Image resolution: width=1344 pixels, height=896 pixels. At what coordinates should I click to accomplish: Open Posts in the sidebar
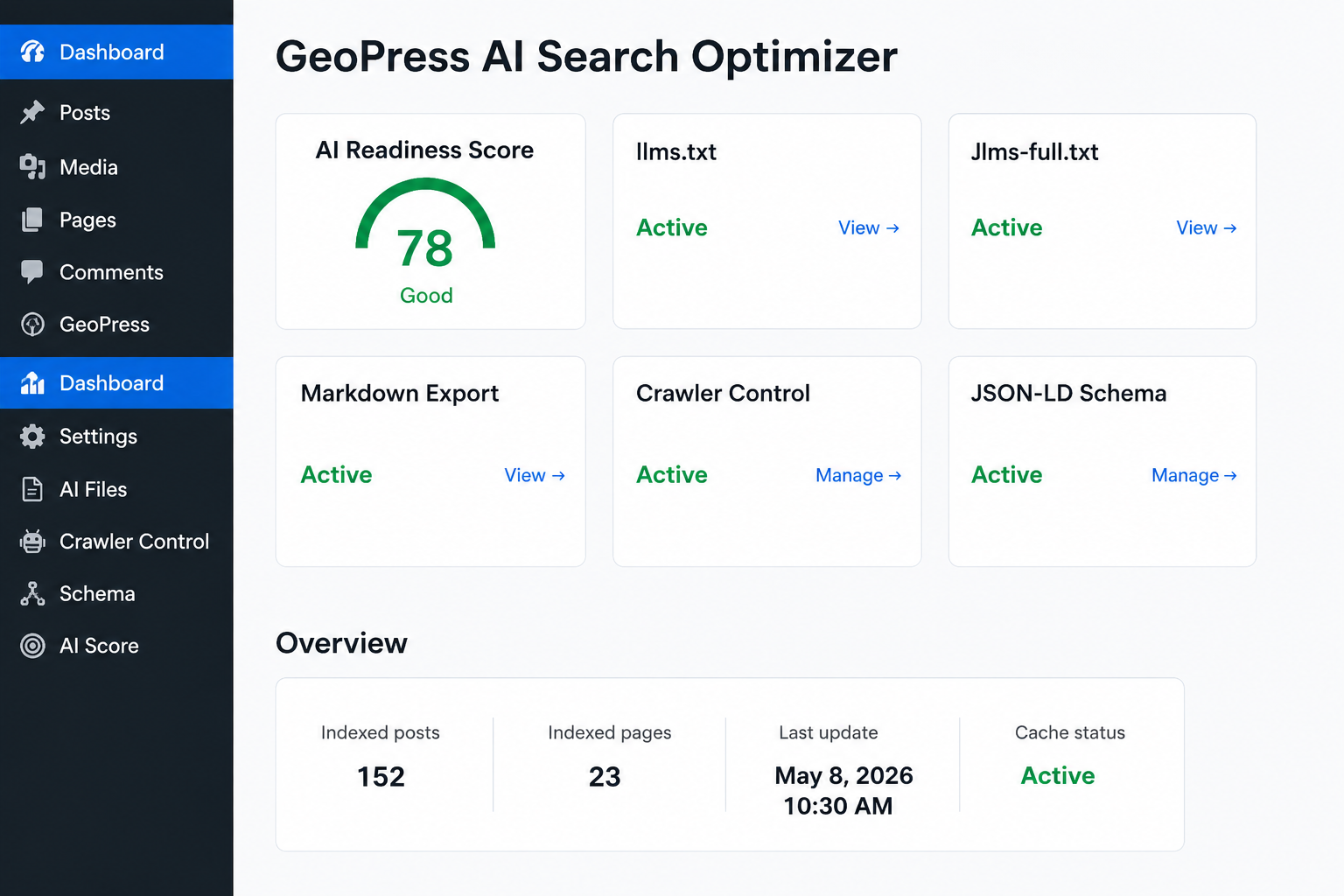(116, 112)
